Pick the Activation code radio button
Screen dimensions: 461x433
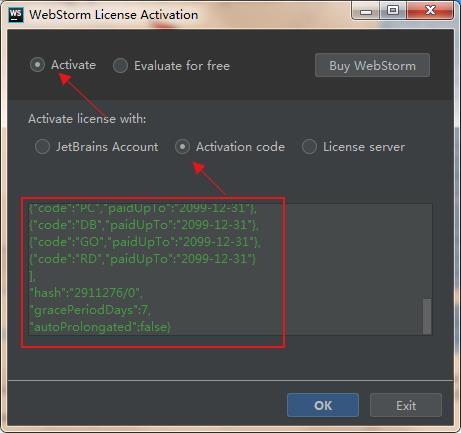182,147
